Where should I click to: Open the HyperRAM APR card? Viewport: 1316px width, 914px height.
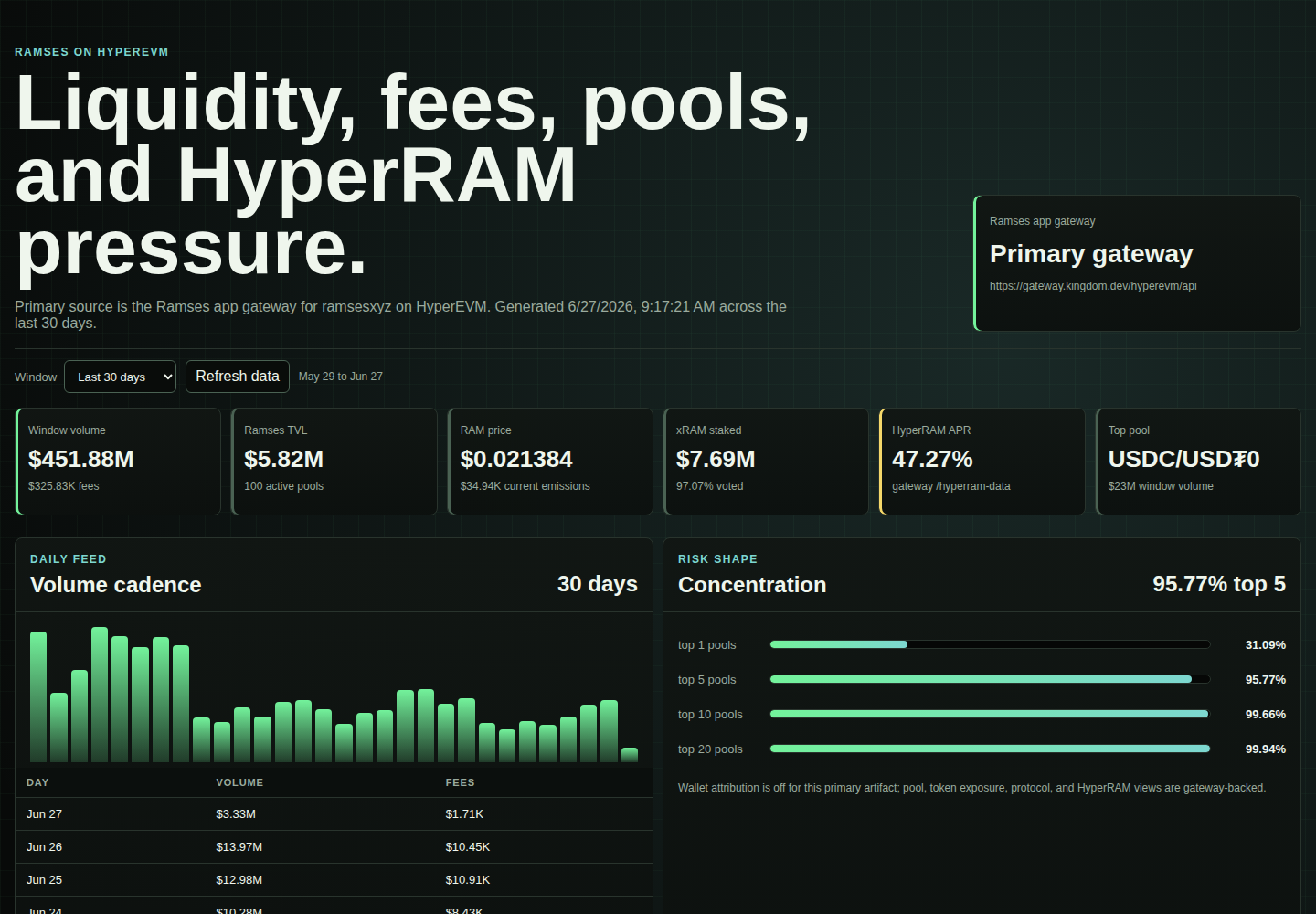click(982, 462)
